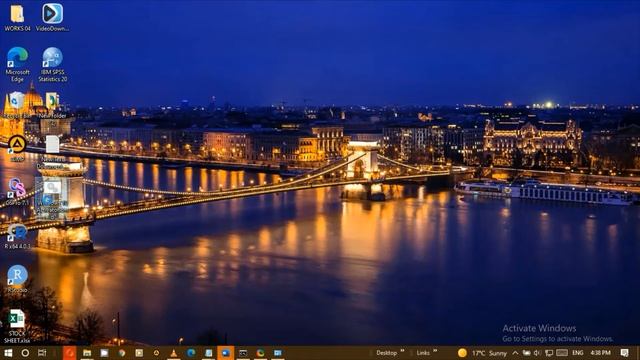The width and height of the screenshot is (640, 360).
Task: Open the touch keyboard tray icon
Action: pos(562,353)
